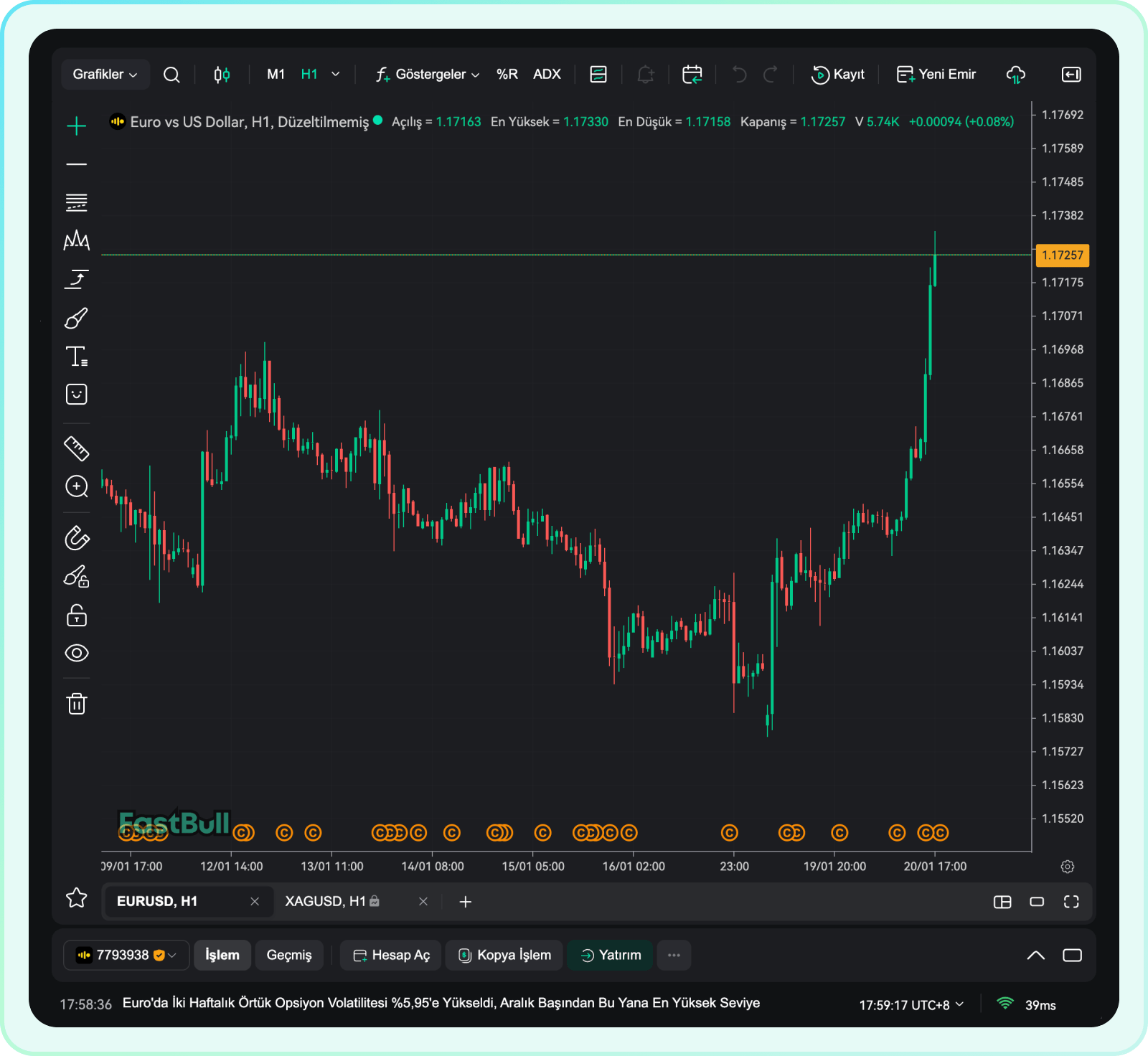This screenshot has height=1056, width=1148.
Task: Toggle drawings visibility eye icon
Action: click(76, 653)
